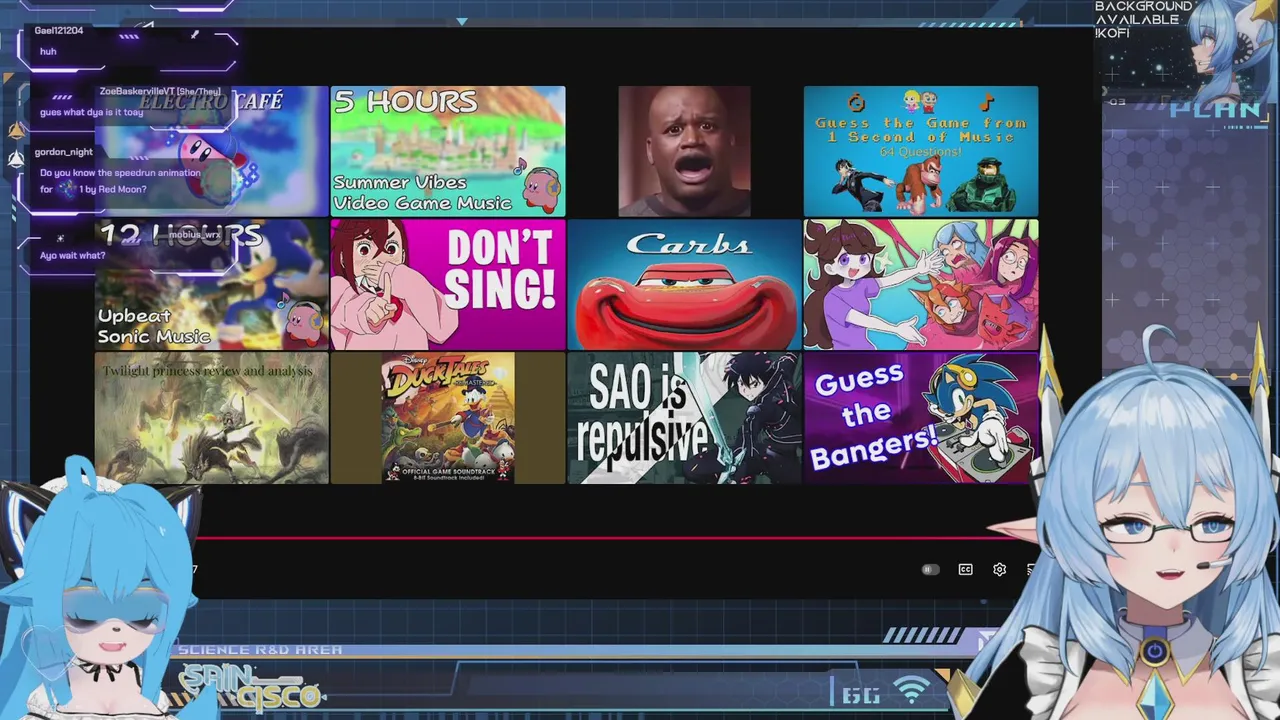Open the 'DON'T SING!' video thumbnail
Viewport: 1280px width, 720px height.
448,284
